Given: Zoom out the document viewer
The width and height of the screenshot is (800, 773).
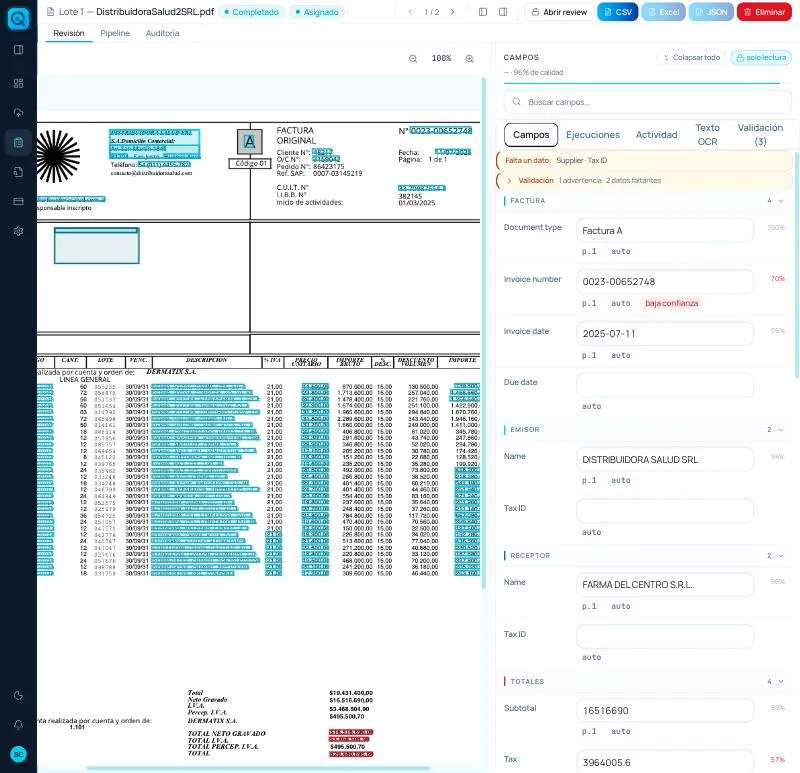Looking at the screenshot, I should (413, 59).
